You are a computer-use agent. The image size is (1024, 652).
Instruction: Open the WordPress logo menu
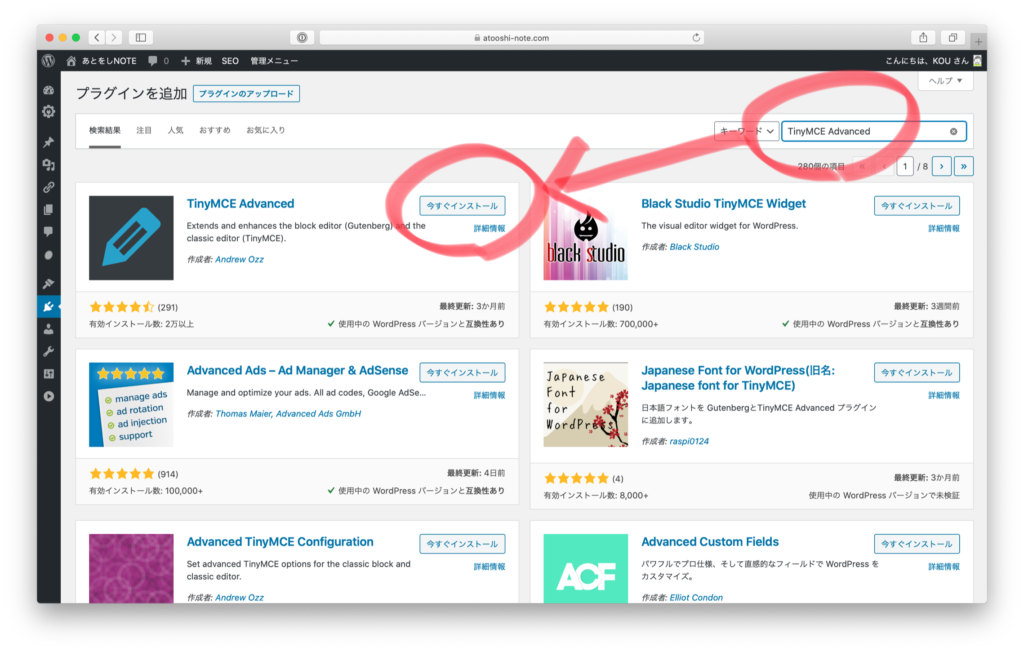[x=48, y=61]
